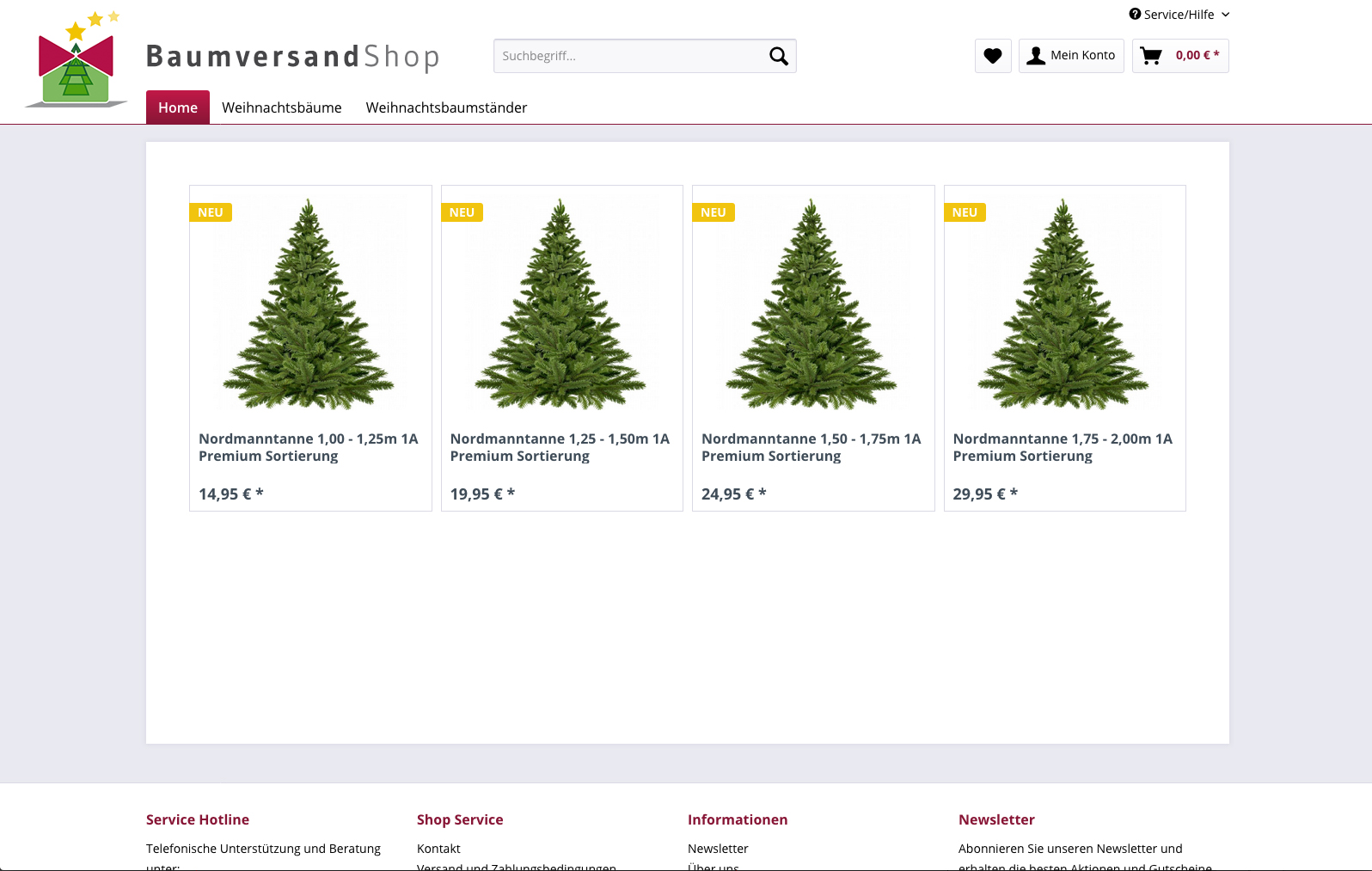Click the 14,95 € price
Viewport: 1372px width, 871px height.
(231, 494)
